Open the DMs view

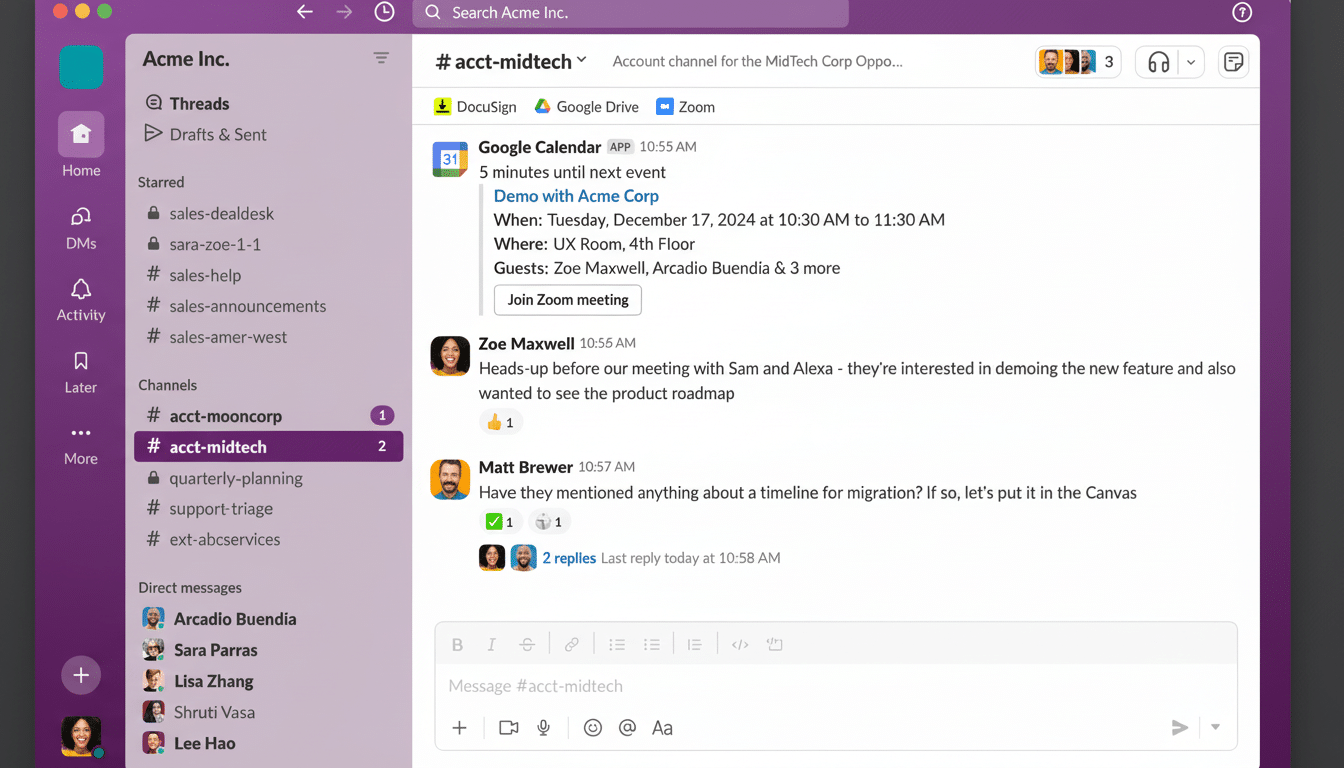coord(80,226)
